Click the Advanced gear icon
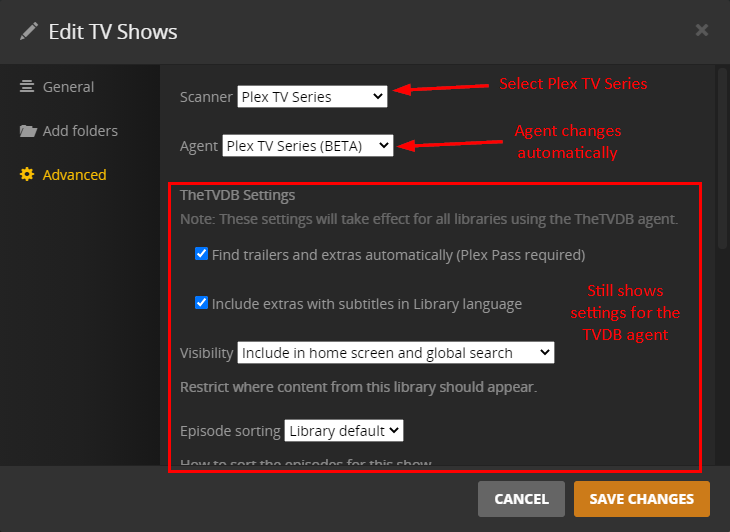The width and height of the screenshot is (730, 532). (27, 175)
